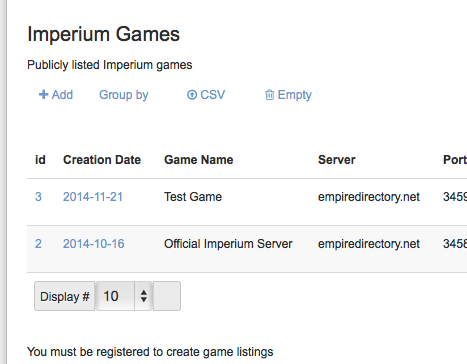The width and height of the screenshot is (467, 364).
Task: Sort by Game Name column header
Action: click(199, 160)
